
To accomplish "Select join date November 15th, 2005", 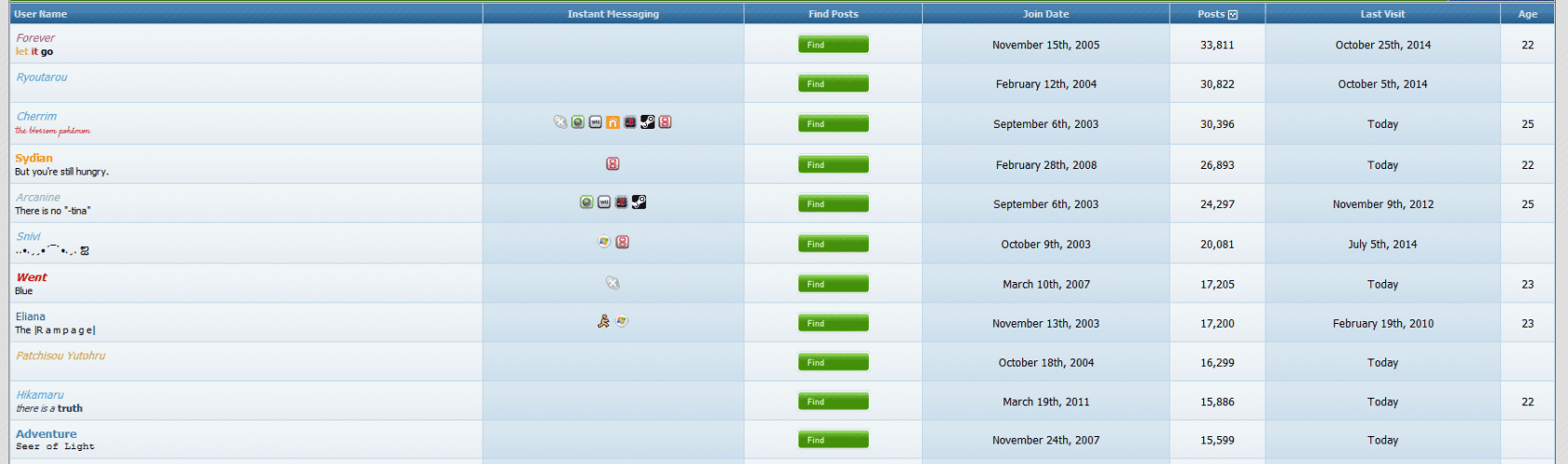I will [x=1045, y=45].
